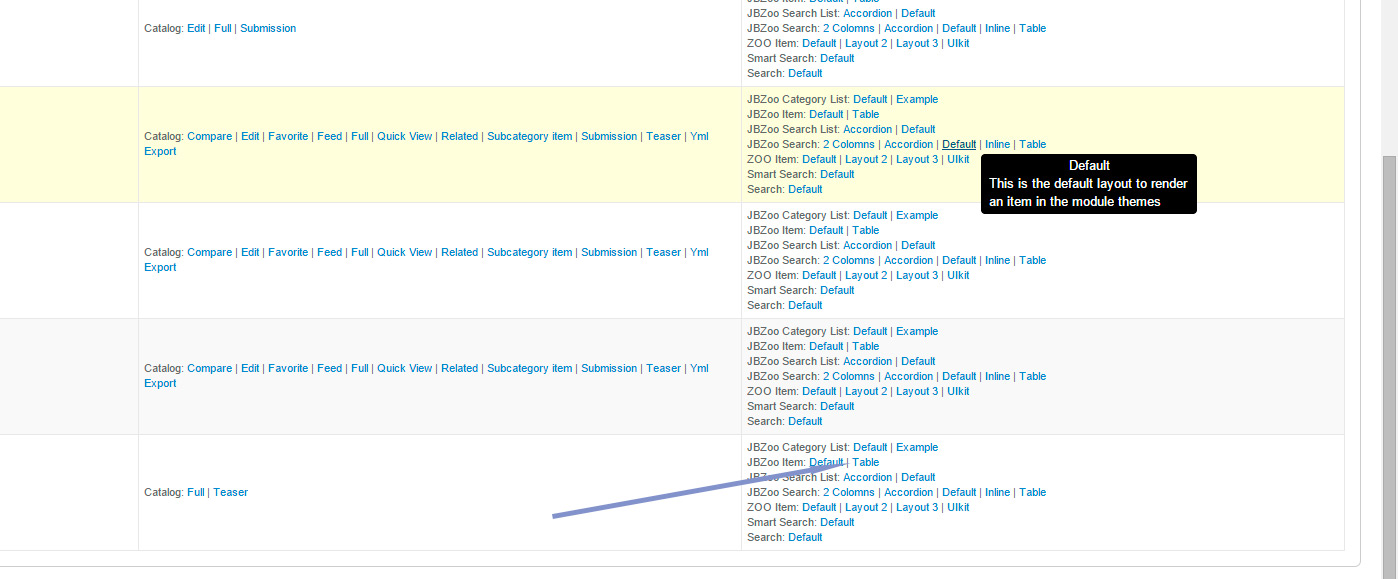This screenshot has width=1398, height=579.
Task: Open Teaser link in the Full/Teaser catalog row
Action: tap(230, 492)
